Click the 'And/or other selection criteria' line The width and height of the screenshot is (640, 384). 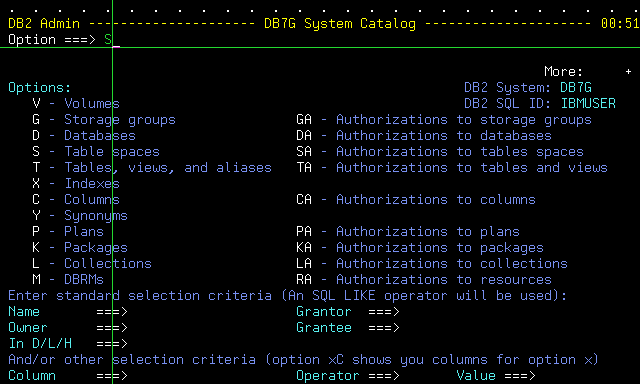coord(304,360)
